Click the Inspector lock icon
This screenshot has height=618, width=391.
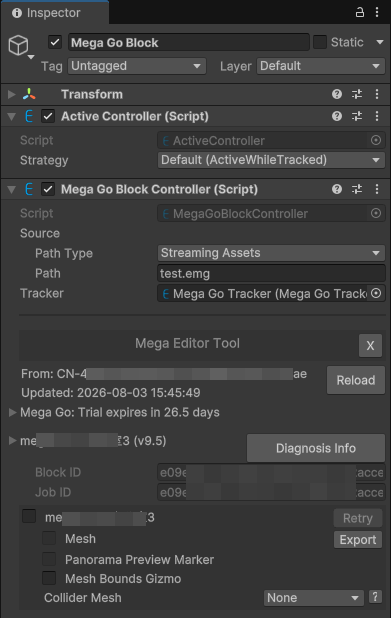click(359, 13)
